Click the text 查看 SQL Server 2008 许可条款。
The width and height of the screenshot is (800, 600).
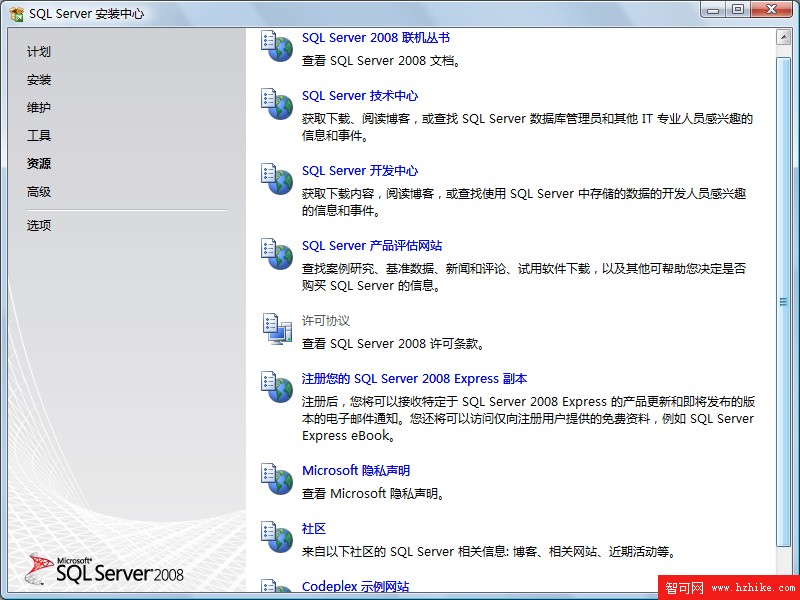[393, 344]
